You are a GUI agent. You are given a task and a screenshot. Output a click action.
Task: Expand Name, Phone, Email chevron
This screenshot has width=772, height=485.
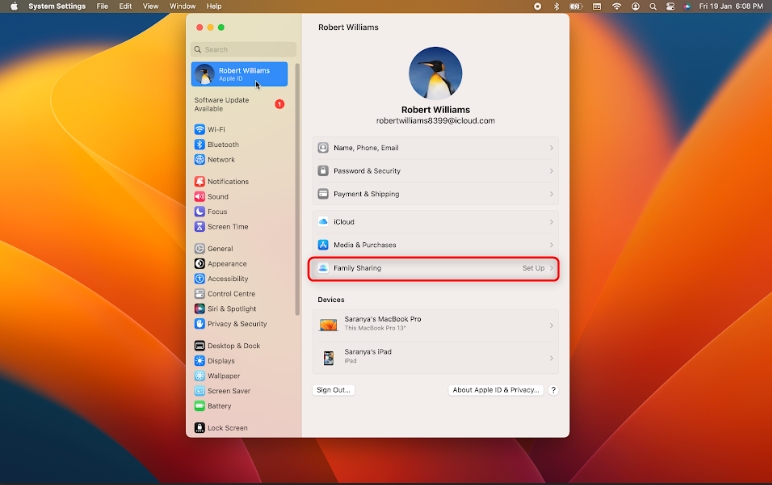pyautogui.click(x=551, y=148)
